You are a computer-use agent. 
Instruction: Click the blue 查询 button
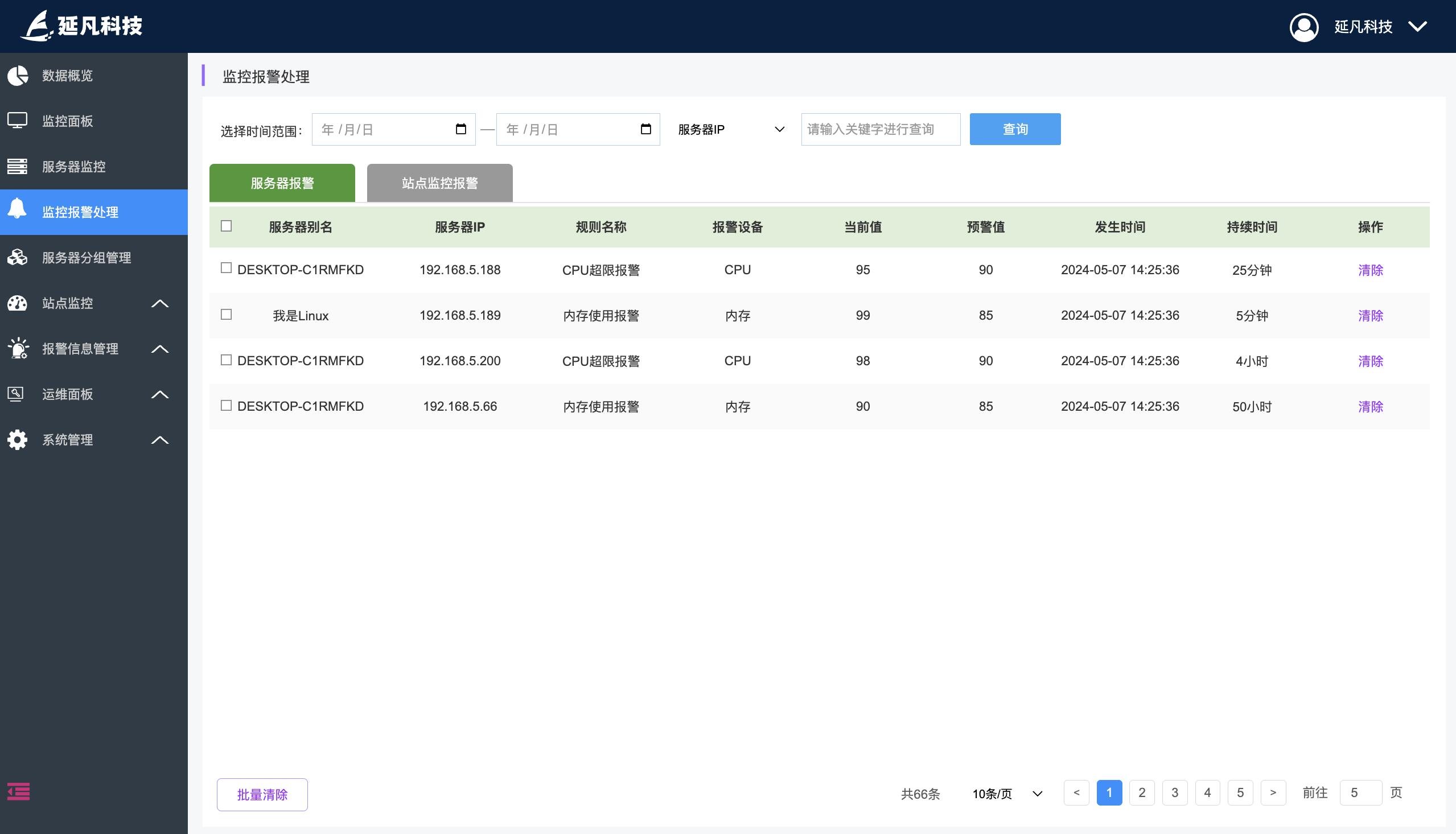(x=1014, y=130)
